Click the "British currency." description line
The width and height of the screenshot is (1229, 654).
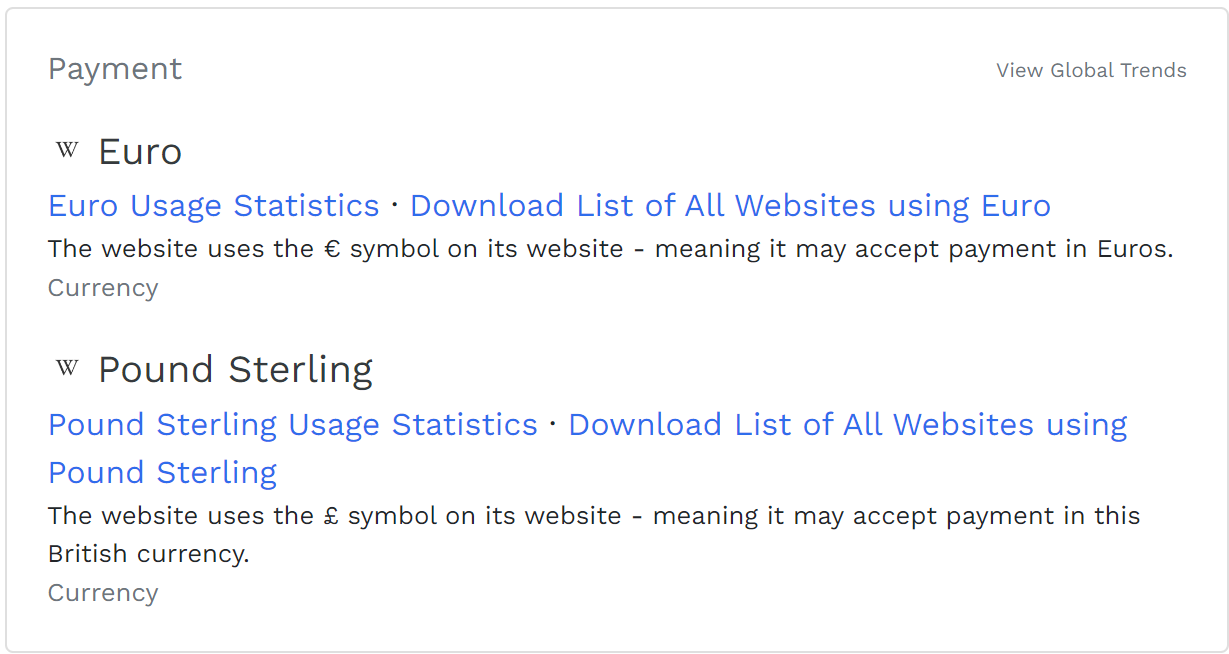pyautogui.click(x=148, y=554)
